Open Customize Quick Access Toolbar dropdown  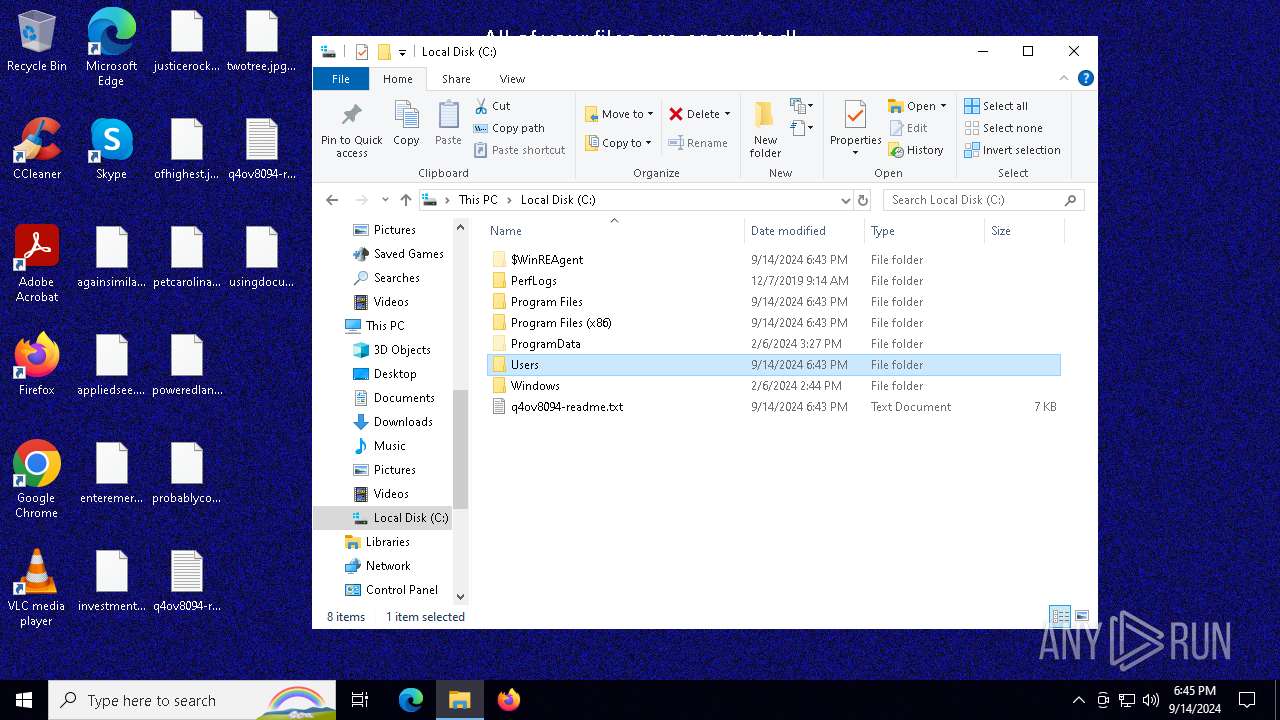[402, 52]
